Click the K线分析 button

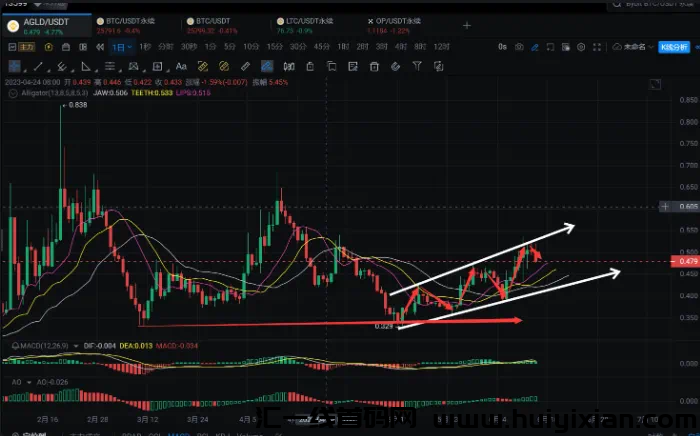tap(673, 46)
